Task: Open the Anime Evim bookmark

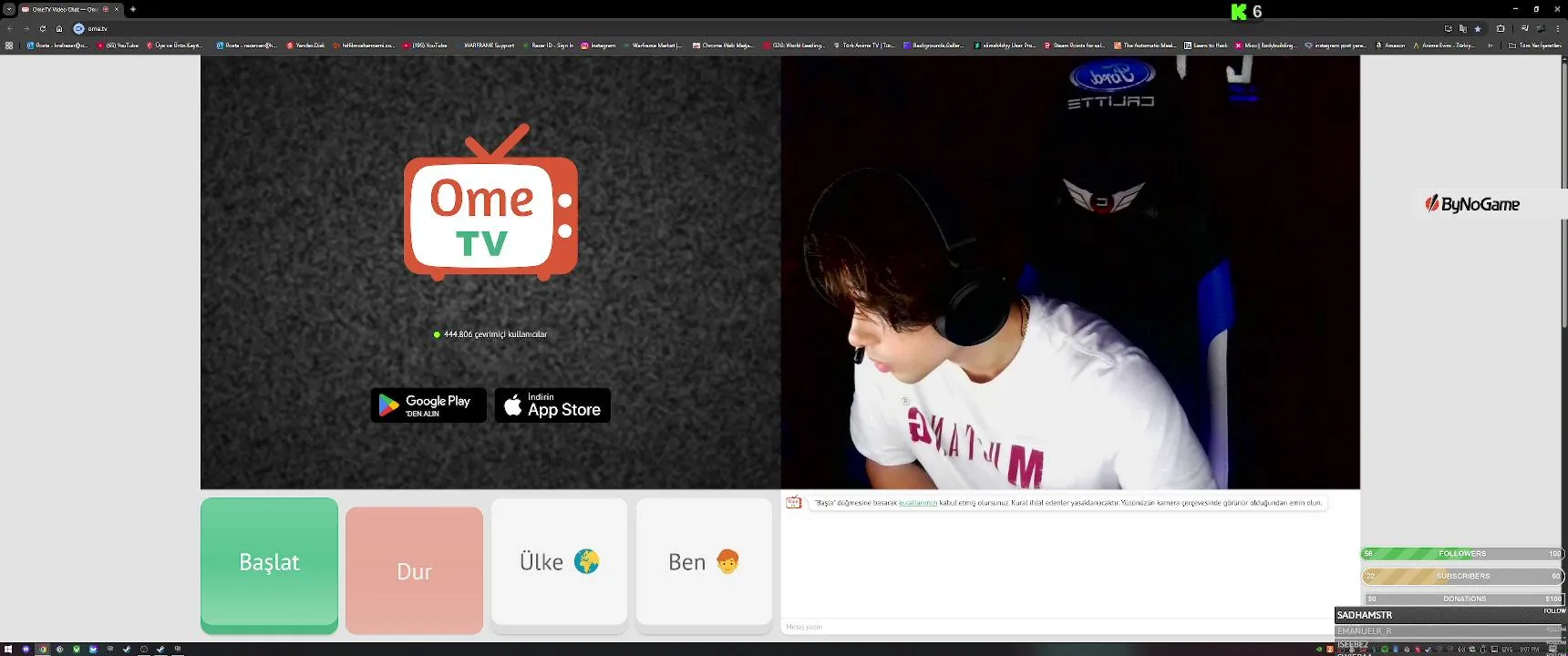Action: click(x=1445, y=46)
